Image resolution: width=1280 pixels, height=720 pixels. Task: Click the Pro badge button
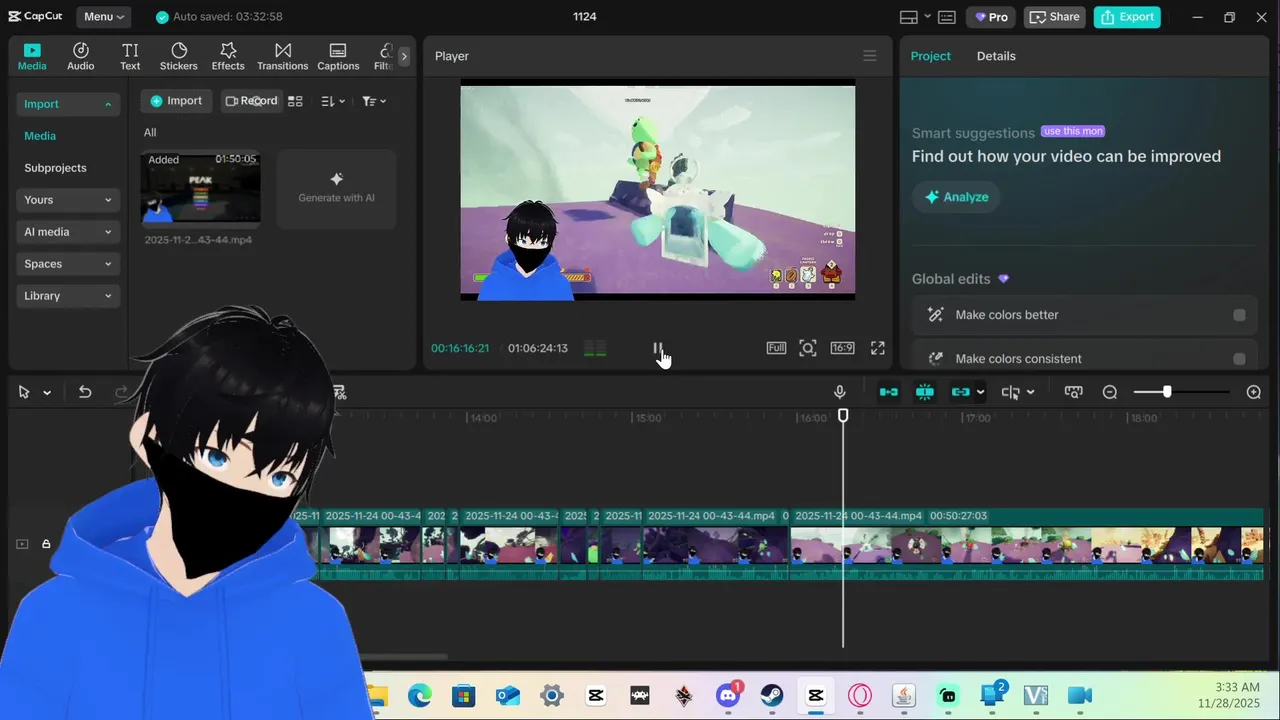[x=991, y=17]
